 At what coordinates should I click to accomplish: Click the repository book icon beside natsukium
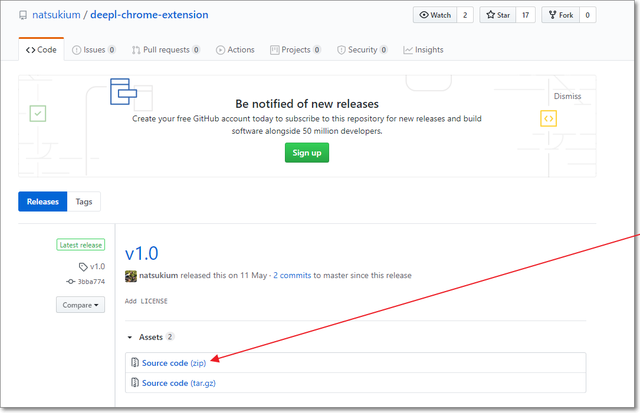point(24,16)
